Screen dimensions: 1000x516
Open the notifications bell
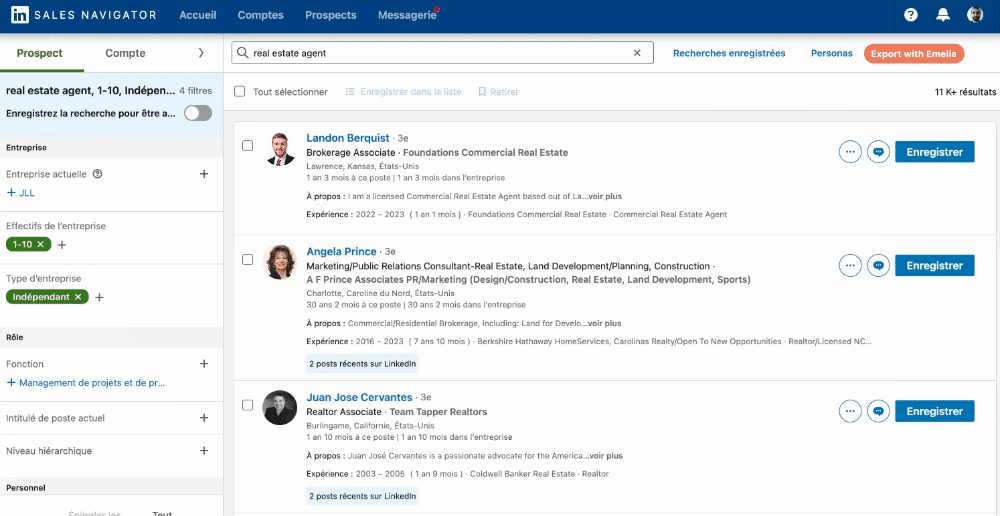click(x=942, y=15)
